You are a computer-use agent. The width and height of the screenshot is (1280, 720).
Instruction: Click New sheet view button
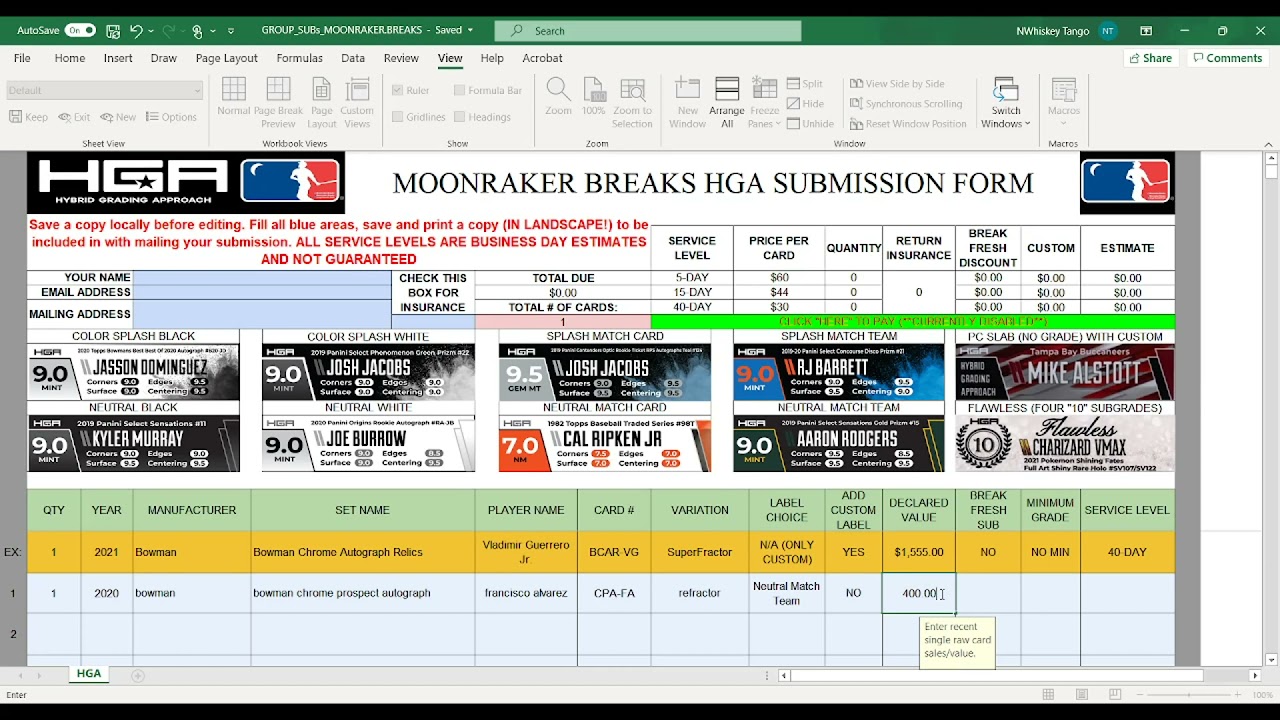pos(118,117)
